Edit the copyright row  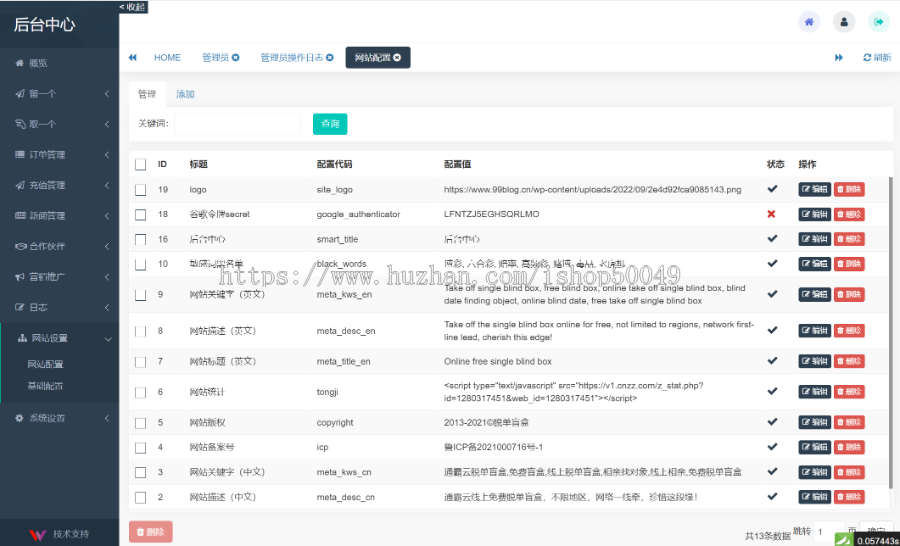pos(814,422)
